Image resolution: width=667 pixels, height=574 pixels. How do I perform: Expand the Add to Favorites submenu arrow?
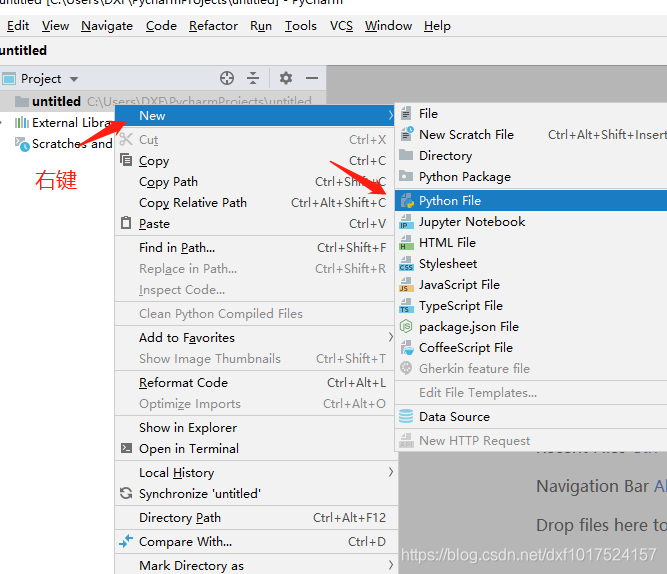point(390,337)
